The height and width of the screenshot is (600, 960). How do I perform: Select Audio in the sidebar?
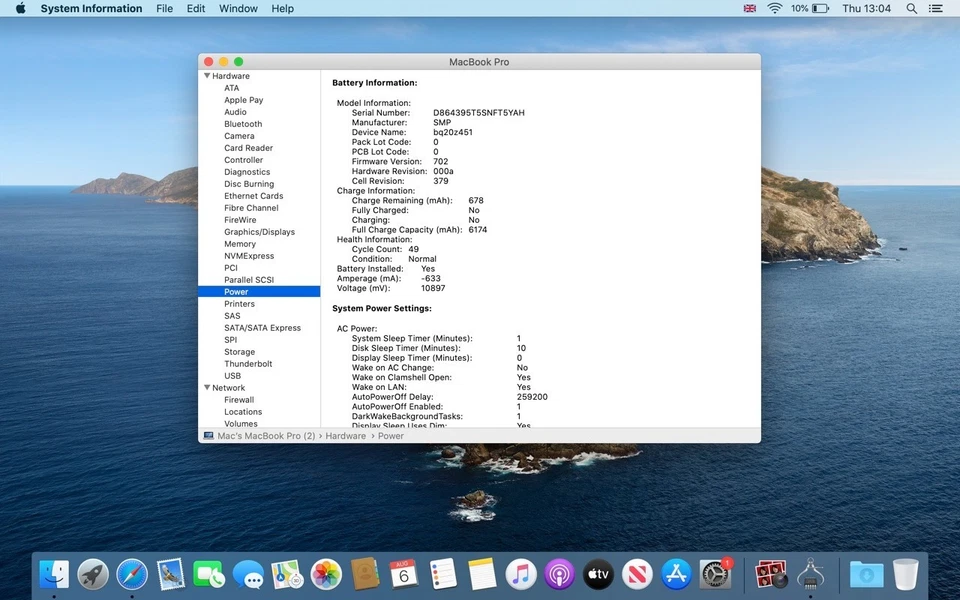[x=235, y=112]
